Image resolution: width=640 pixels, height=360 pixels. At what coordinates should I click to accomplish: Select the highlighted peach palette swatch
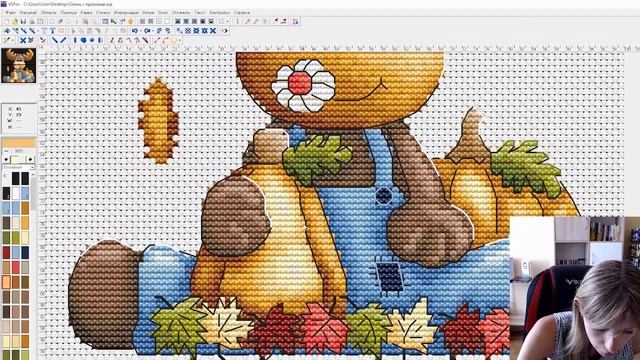(7, 282)
